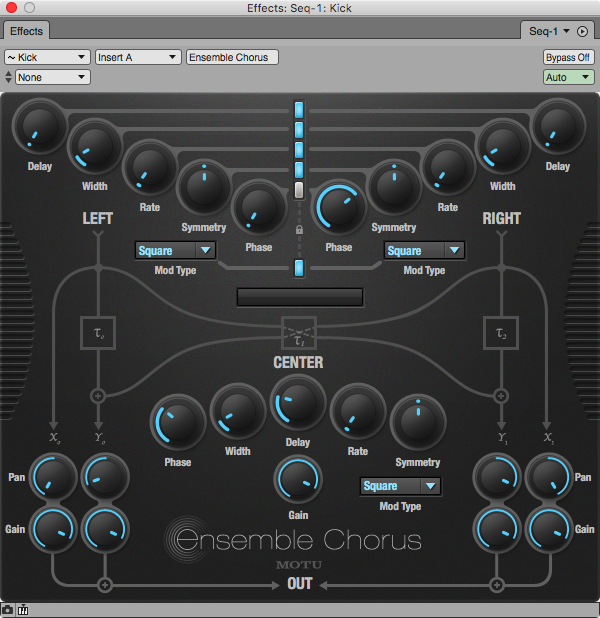600x618 pixels.
Task: Click Bypass Off button
Action: point(568,57)
